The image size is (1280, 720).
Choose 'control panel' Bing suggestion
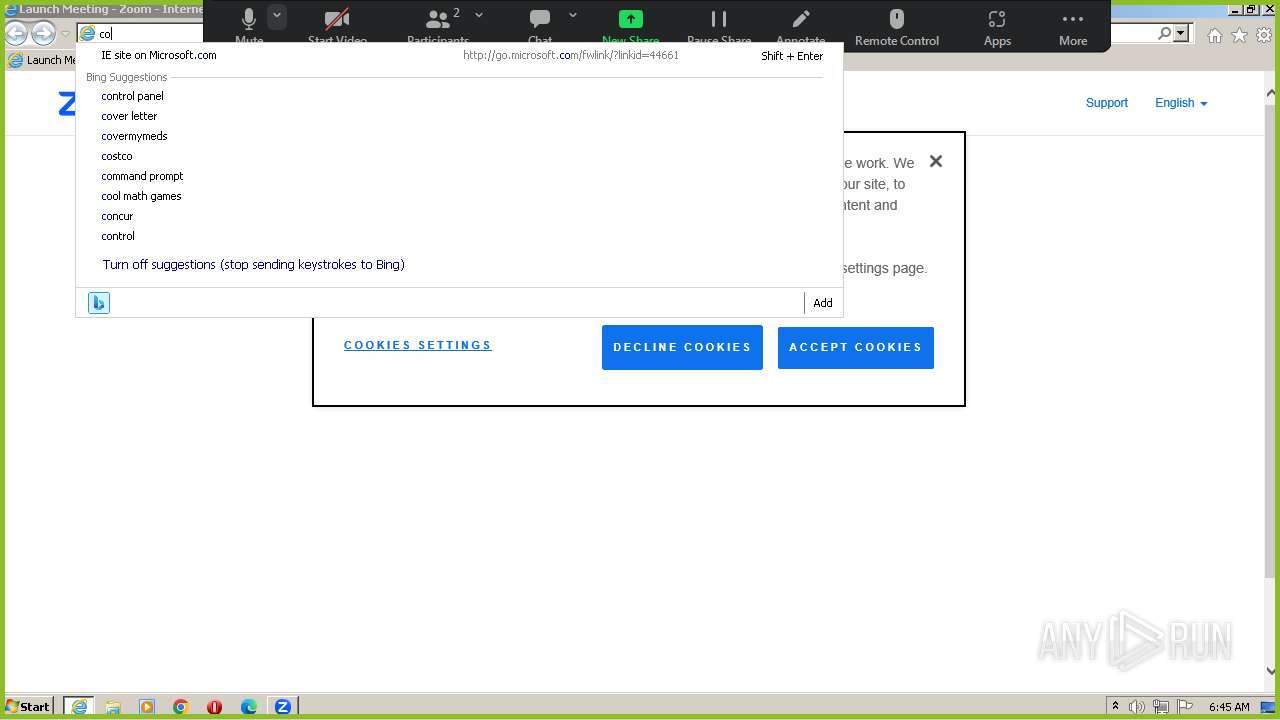click(x=132, y=96)
